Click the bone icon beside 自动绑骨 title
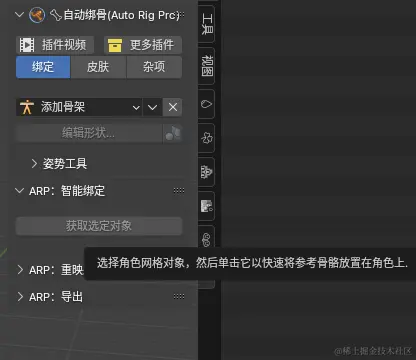 pos(56,15)
